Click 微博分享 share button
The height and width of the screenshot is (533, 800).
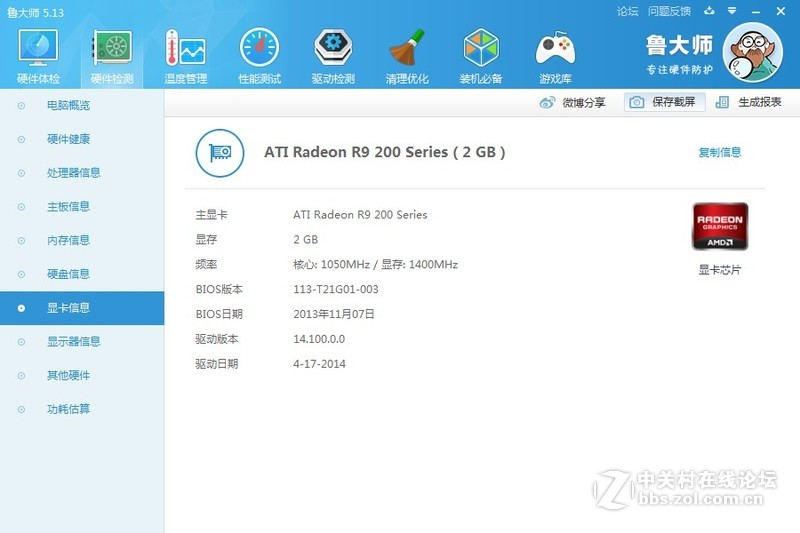coord(572,103)
